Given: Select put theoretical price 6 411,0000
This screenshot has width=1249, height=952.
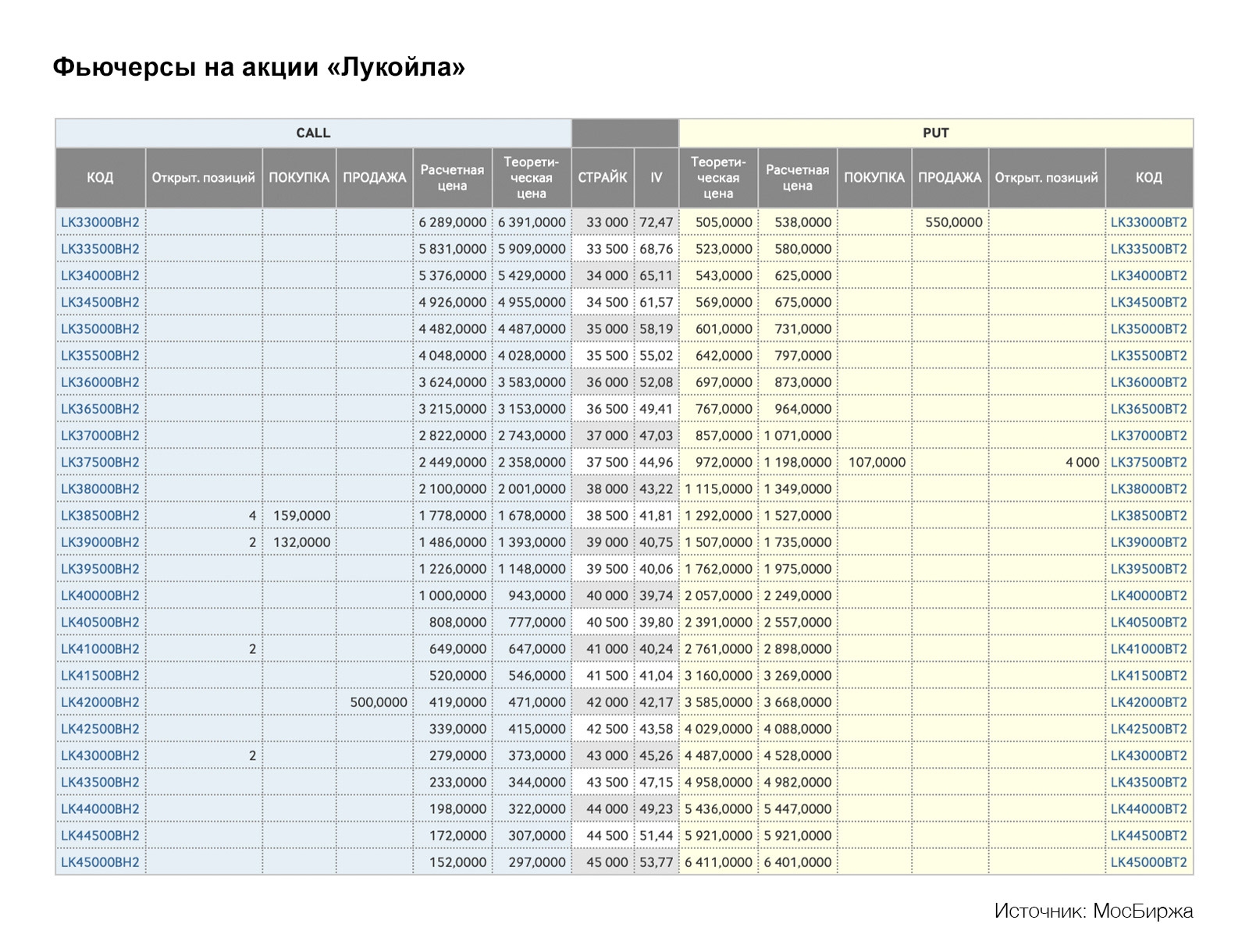Looking at the screenshot, I should [x=719, y=861].
